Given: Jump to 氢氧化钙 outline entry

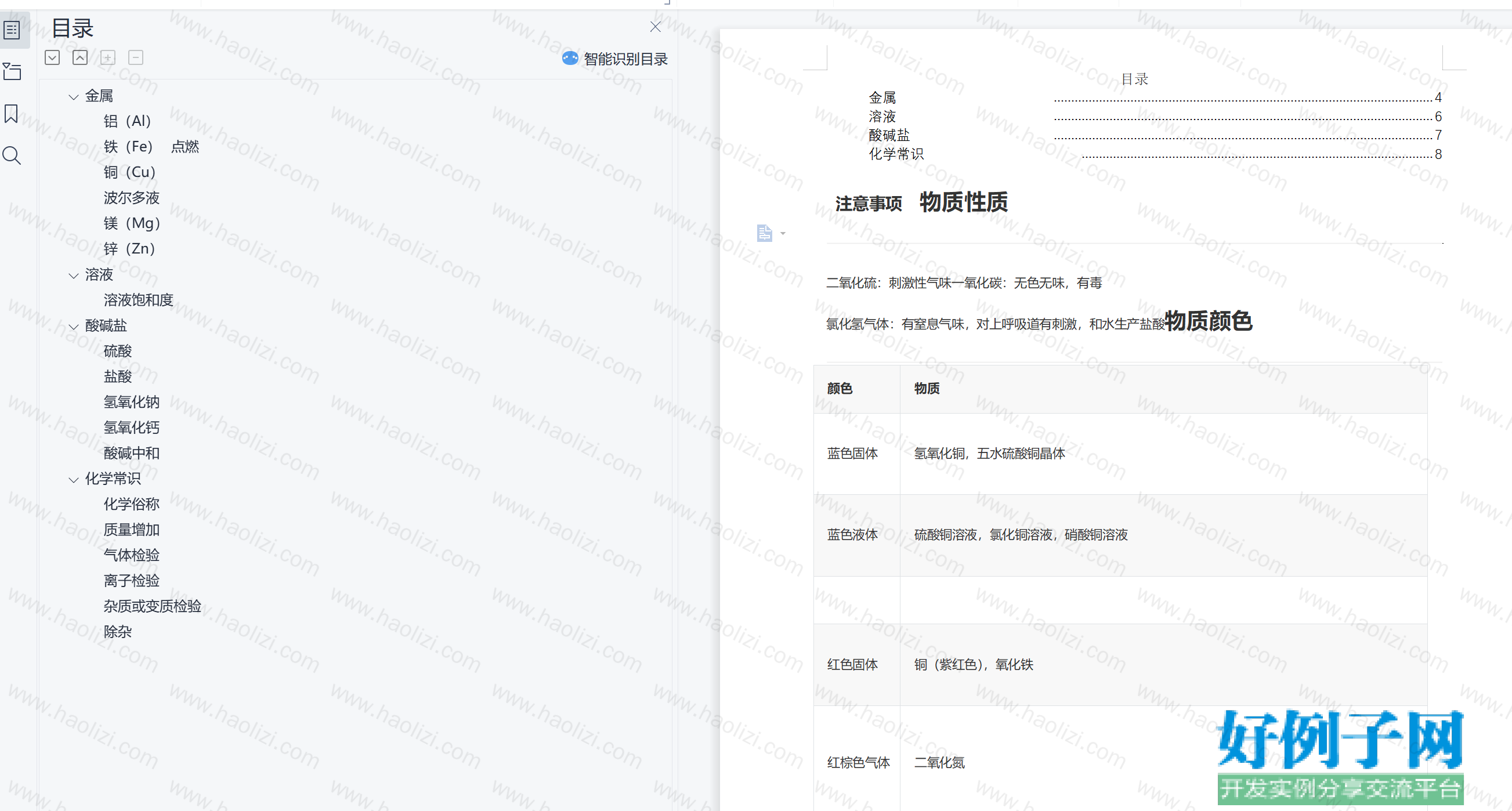Looking at the screenshot, I should [132, 427].
